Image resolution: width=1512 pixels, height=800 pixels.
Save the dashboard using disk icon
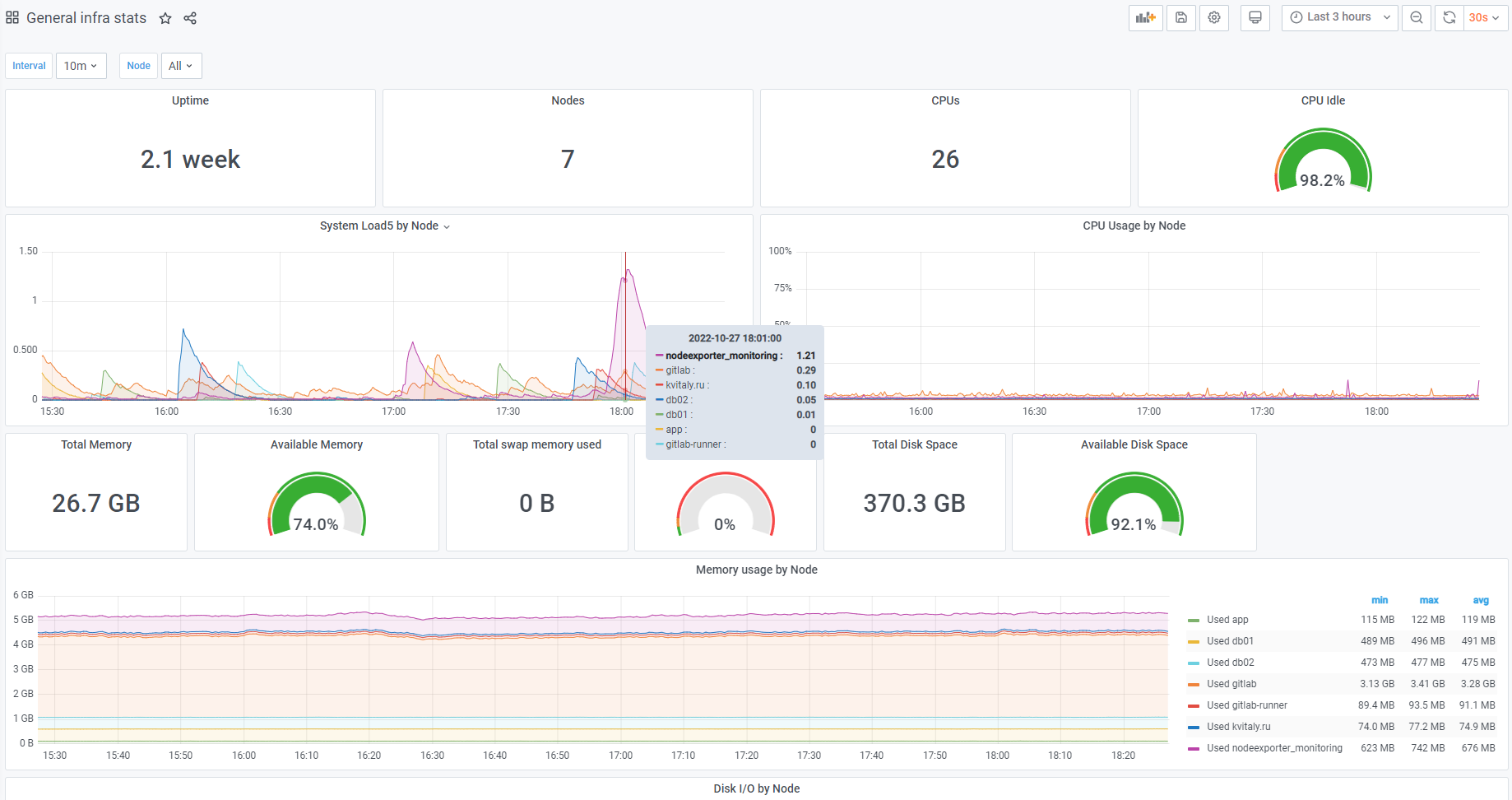click(x=1180, y=17)
